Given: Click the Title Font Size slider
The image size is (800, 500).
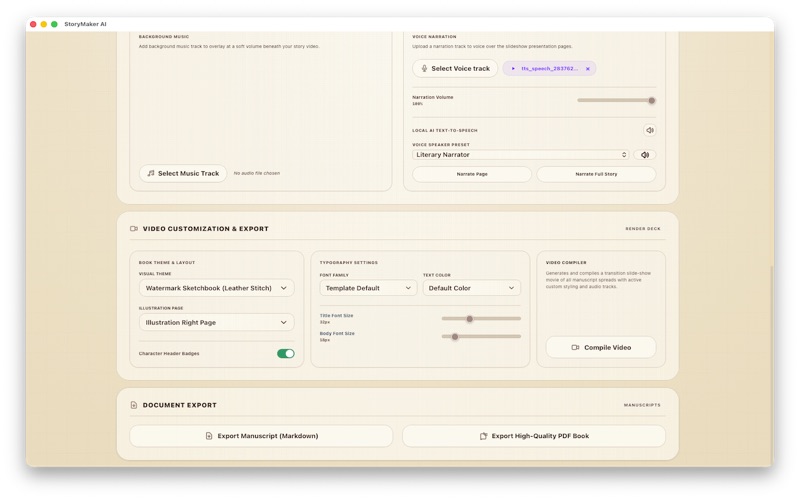Looking at the screenshot, I should pyautogui.click(x=481, y=319).
